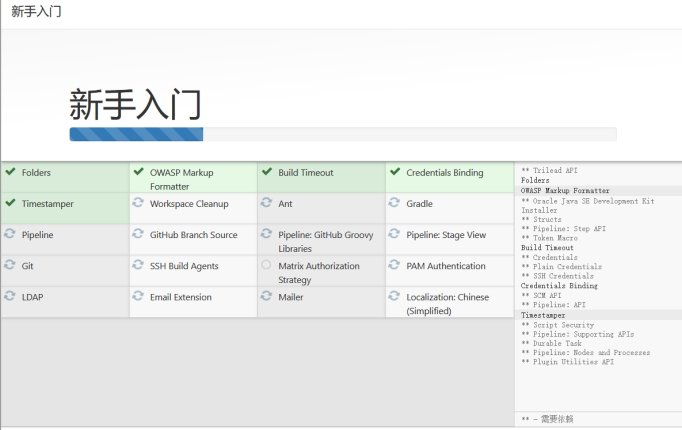This screenshot has width=682, height=430.
Task: Click the Workspace Cleanup plugin label
Action: click(189, 204)
